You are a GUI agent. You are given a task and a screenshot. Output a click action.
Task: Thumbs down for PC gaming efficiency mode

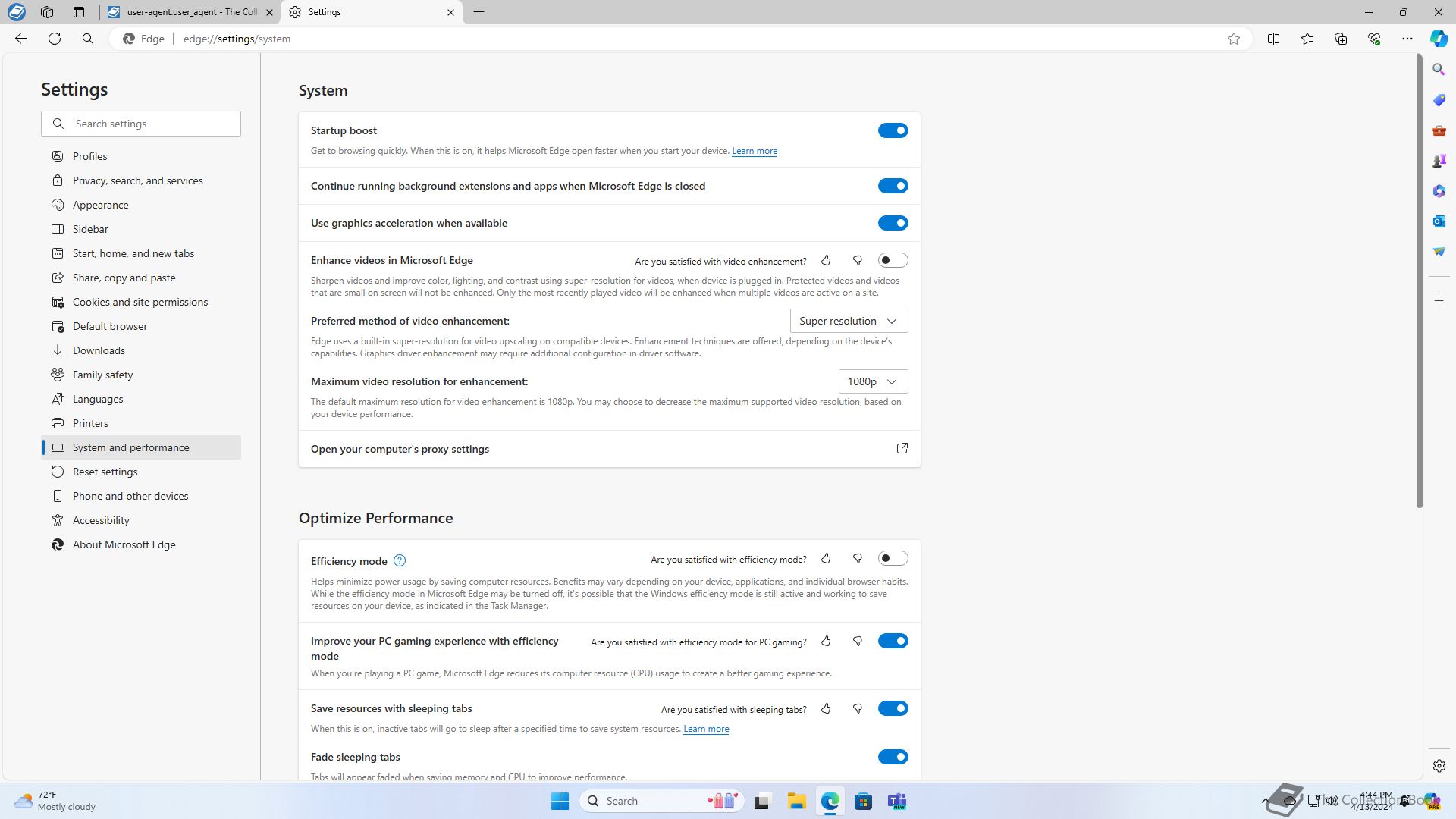858,642
